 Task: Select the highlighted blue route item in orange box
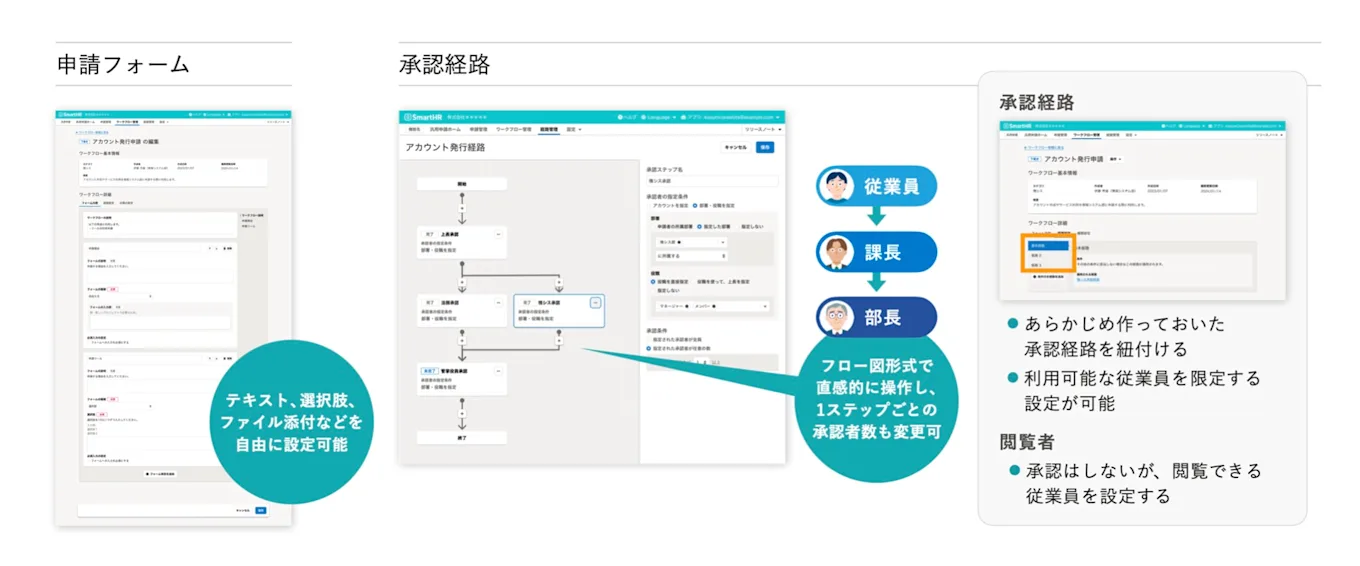click(x=1047, y=244)
